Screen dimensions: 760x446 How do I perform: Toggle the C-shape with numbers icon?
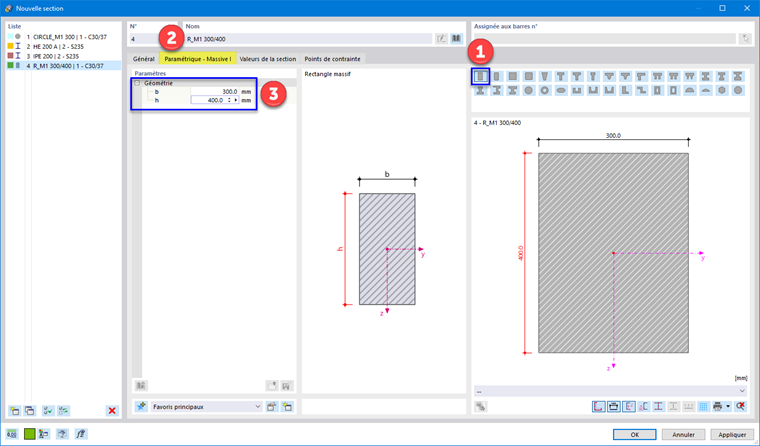point(643,406)
